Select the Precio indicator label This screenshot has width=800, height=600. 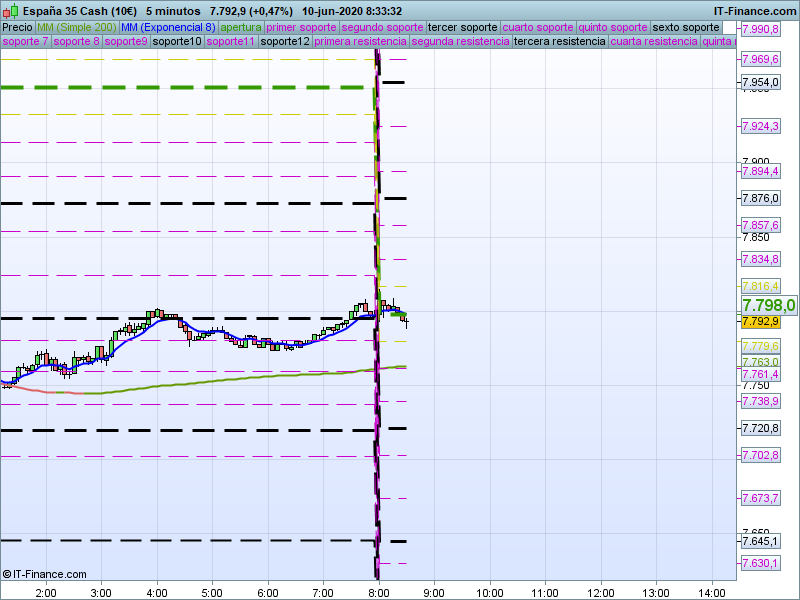pos(17,27)
